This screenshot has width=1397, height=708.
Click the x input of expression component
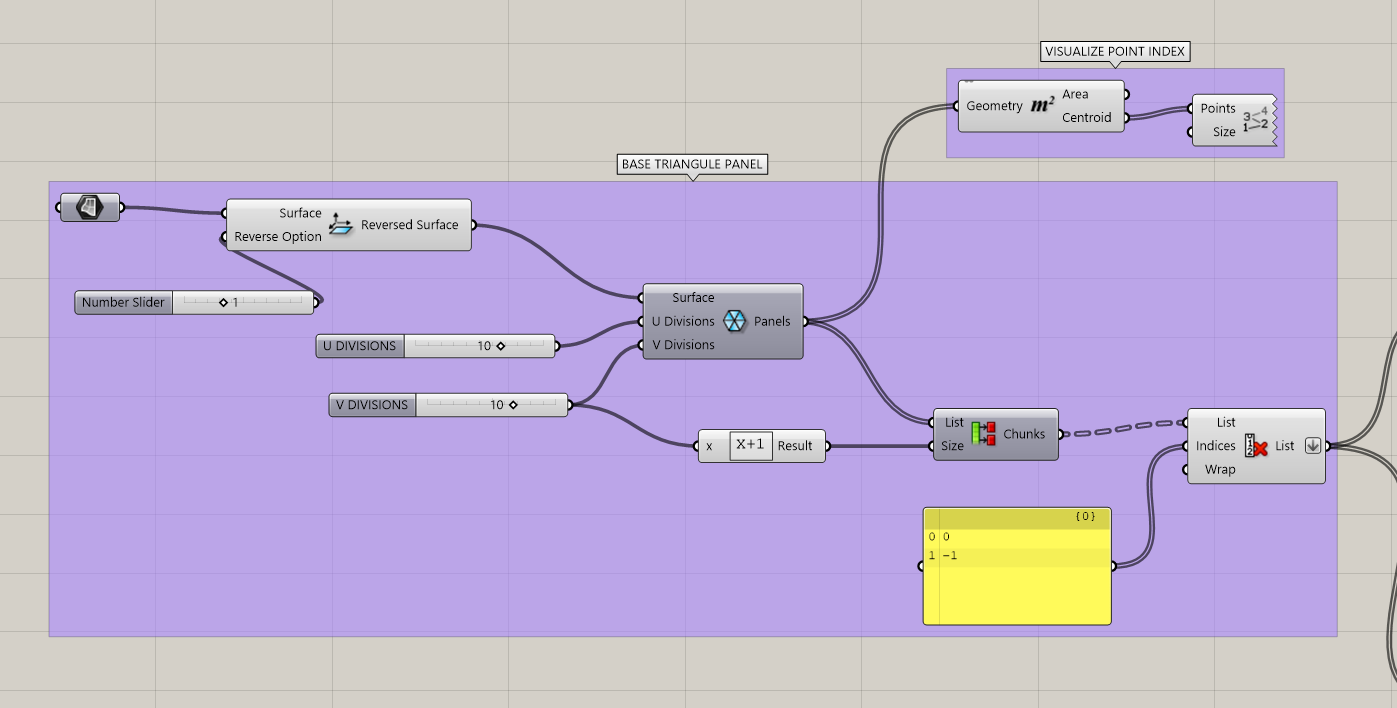709,446
